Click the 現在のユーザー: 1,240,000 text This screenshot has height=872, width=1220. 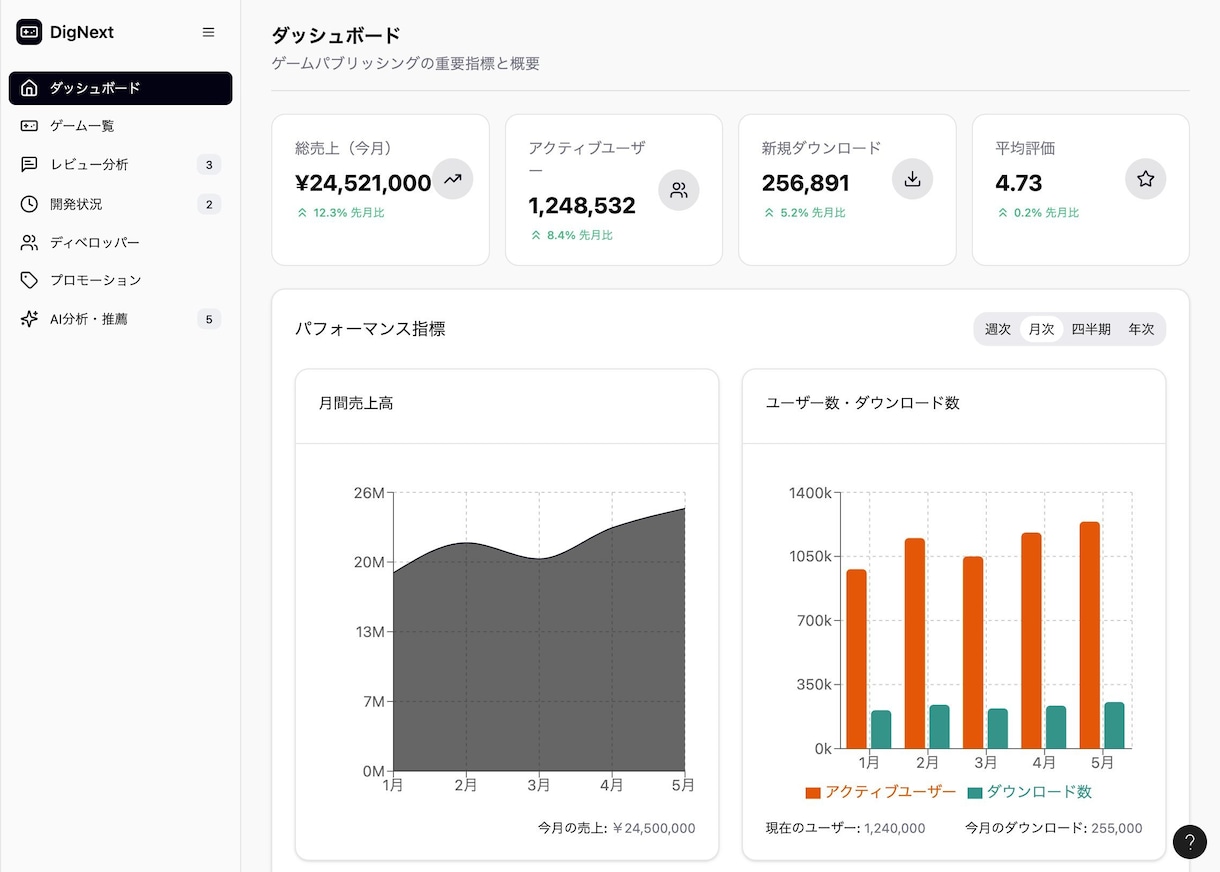click(845, 828)
